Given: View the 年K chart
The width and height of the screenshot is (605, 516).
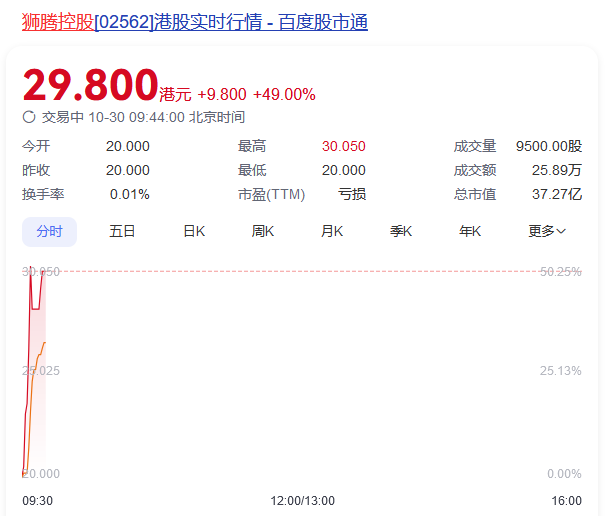Looking at the screenshot, I should tap(470, 231).
